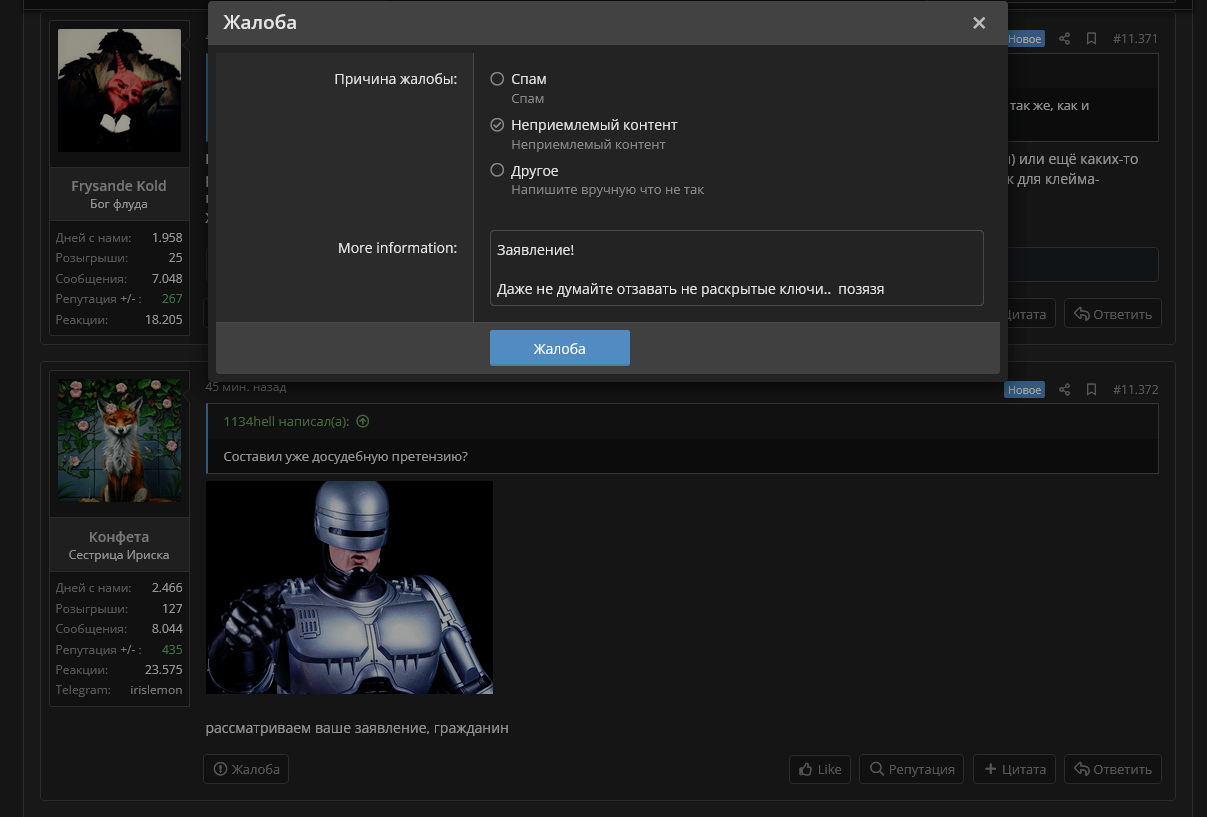Choose the Другое complaint reason
Viewport: 1207px width, 817px height.
[497, 171]
